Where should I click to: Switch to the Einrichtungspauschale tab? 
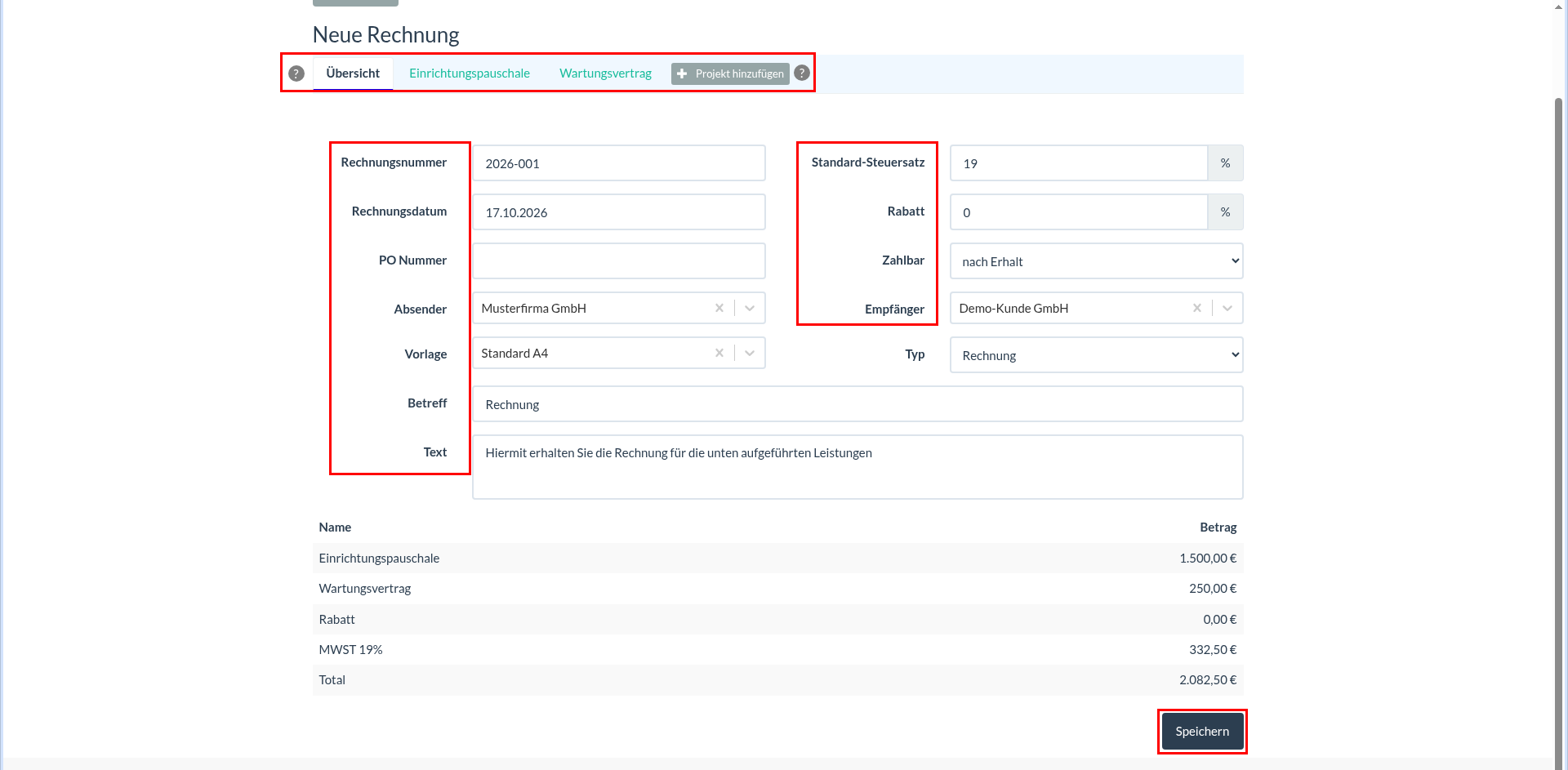tap(470, 73)
